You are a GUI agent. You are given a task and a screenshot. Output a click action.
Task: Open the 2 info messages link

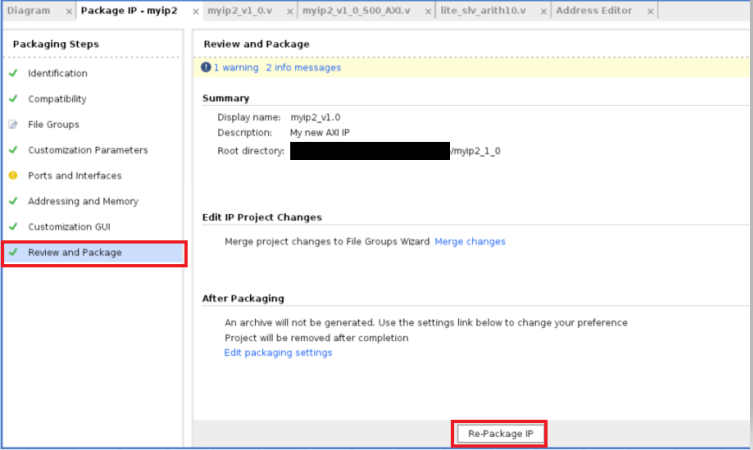click(303, 68)
